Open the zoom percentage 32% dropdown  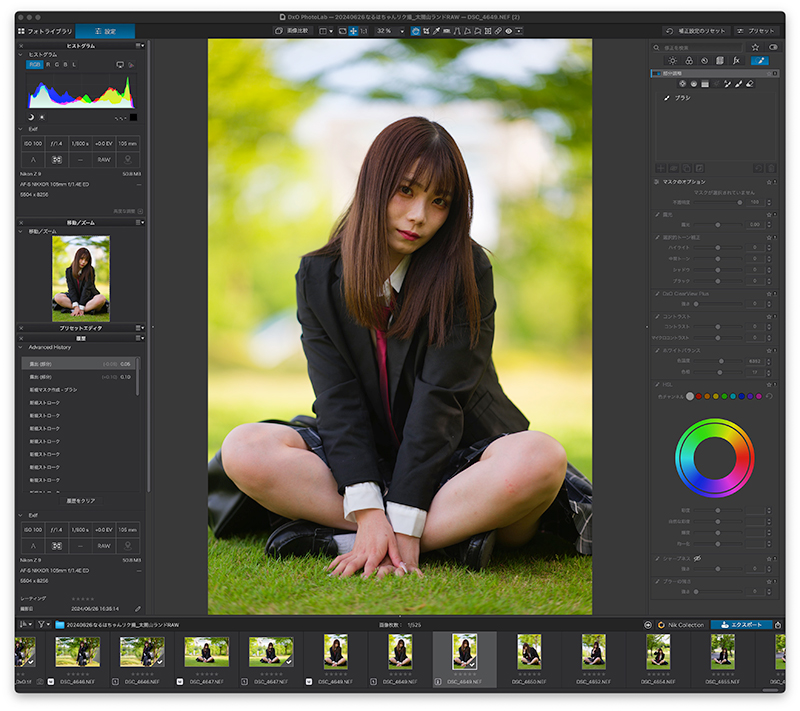coord(390,31)
